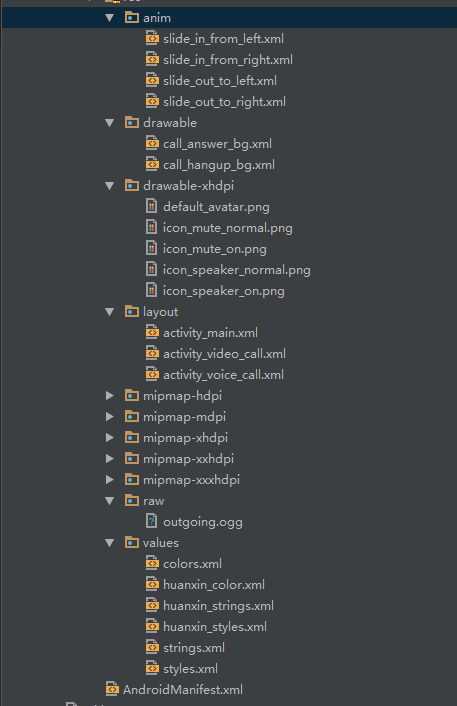The width and height of the screenshot is (457, 706).
Task: Collapse the drawable-xhdpi folder arrow
Action: coord(109,186)
